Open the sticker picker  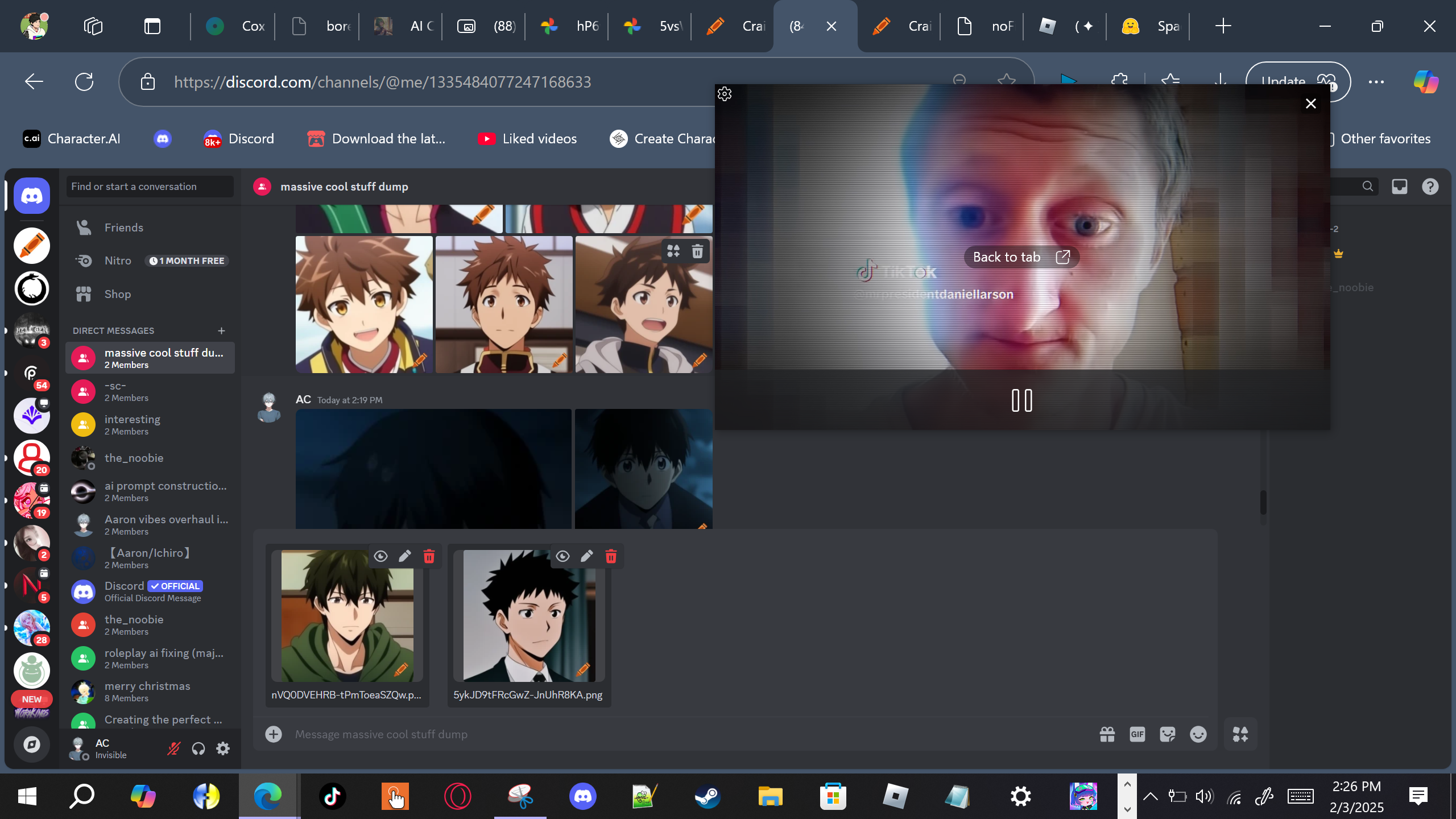(1168, 734)
